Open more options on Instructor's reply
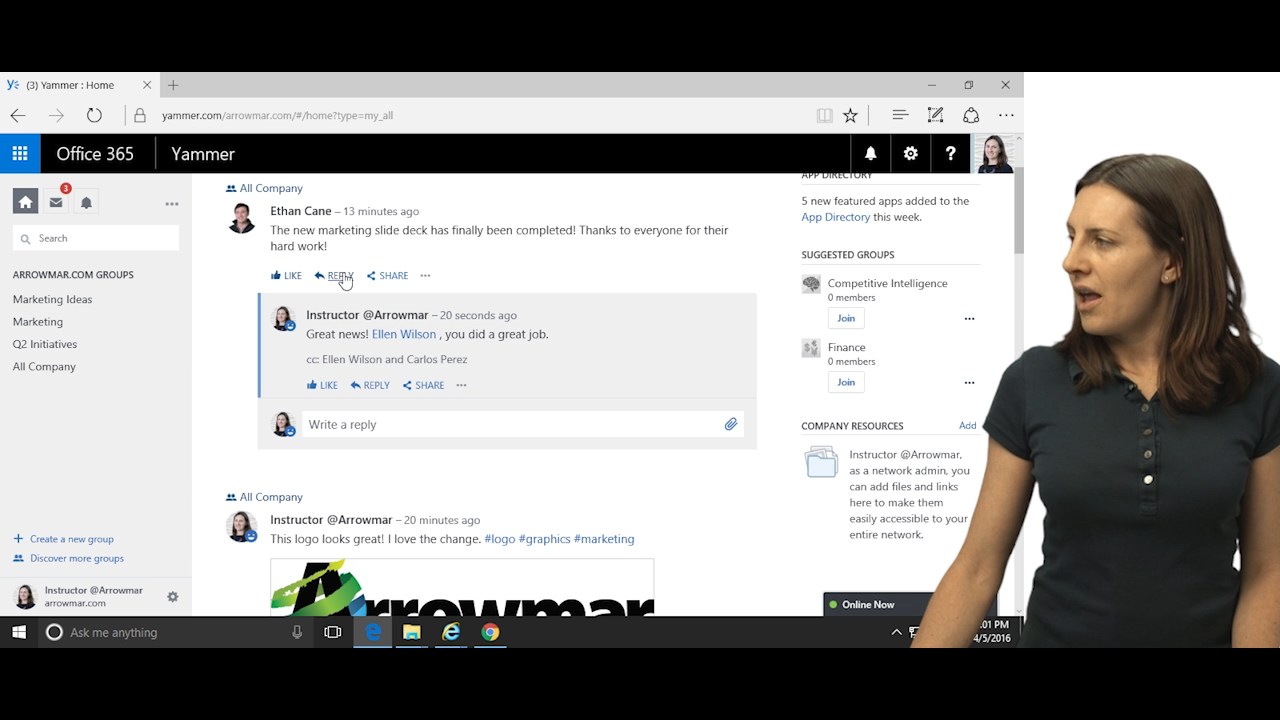The width and height of the screenshot is (1280, 720). coord(461,385)
